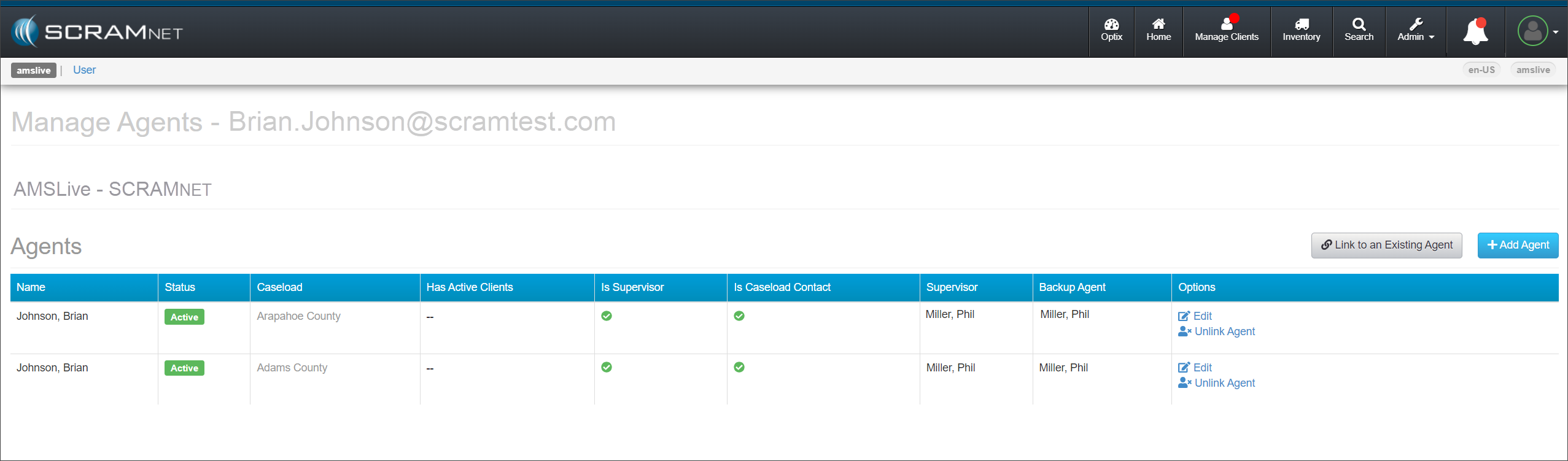Open the user profile avatar dropdown

click(x=1537, y=32)
